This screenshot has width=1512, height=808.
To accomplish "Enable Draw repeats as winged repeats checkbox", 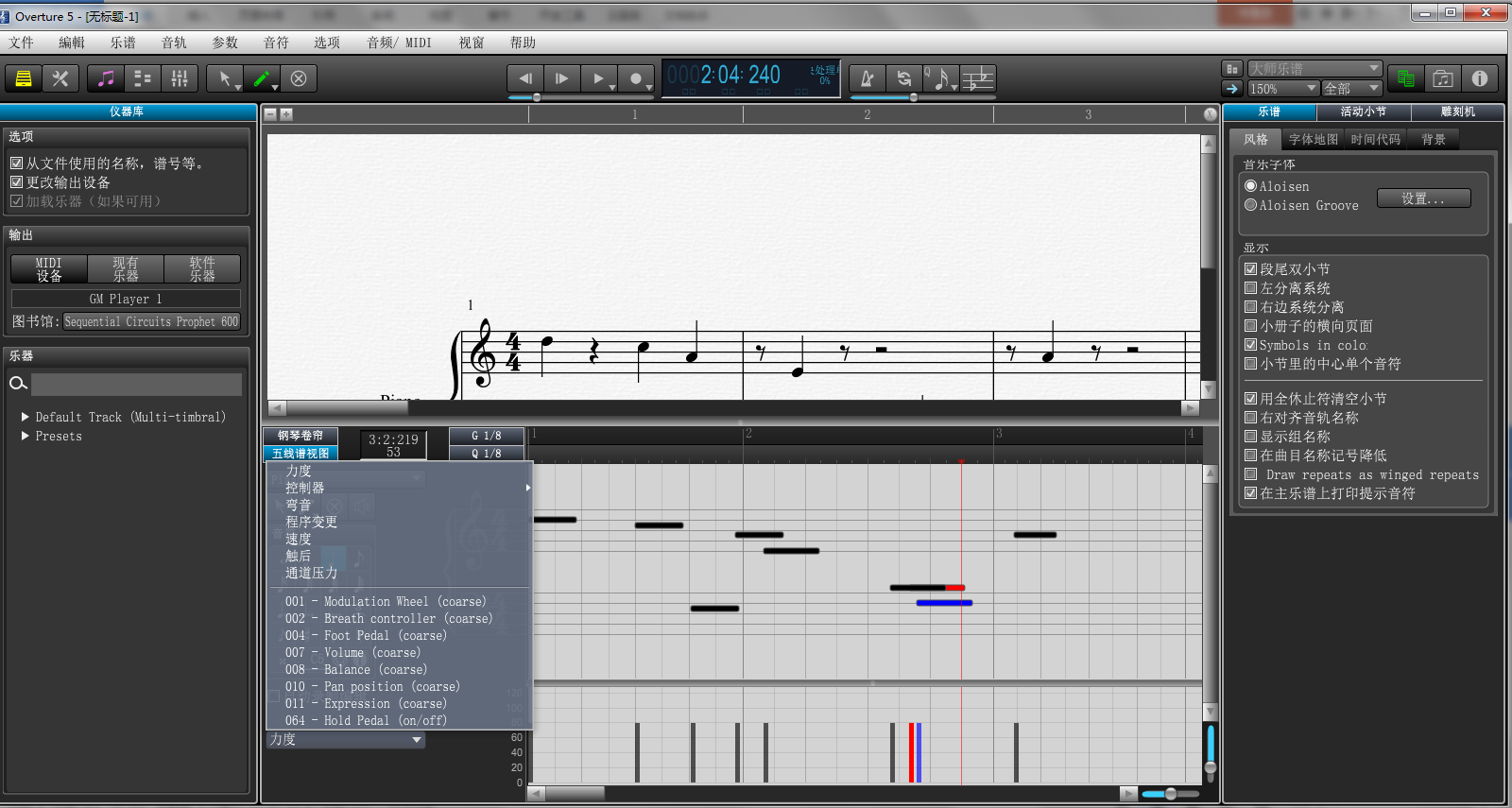I will pos(1250,474).
